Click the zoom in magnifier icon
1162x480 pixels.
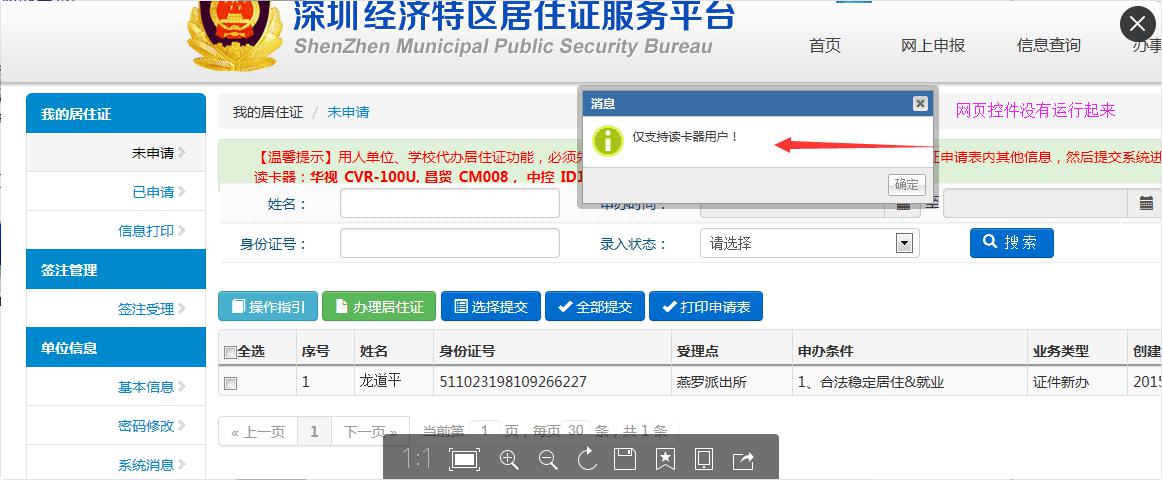(509, 459)
